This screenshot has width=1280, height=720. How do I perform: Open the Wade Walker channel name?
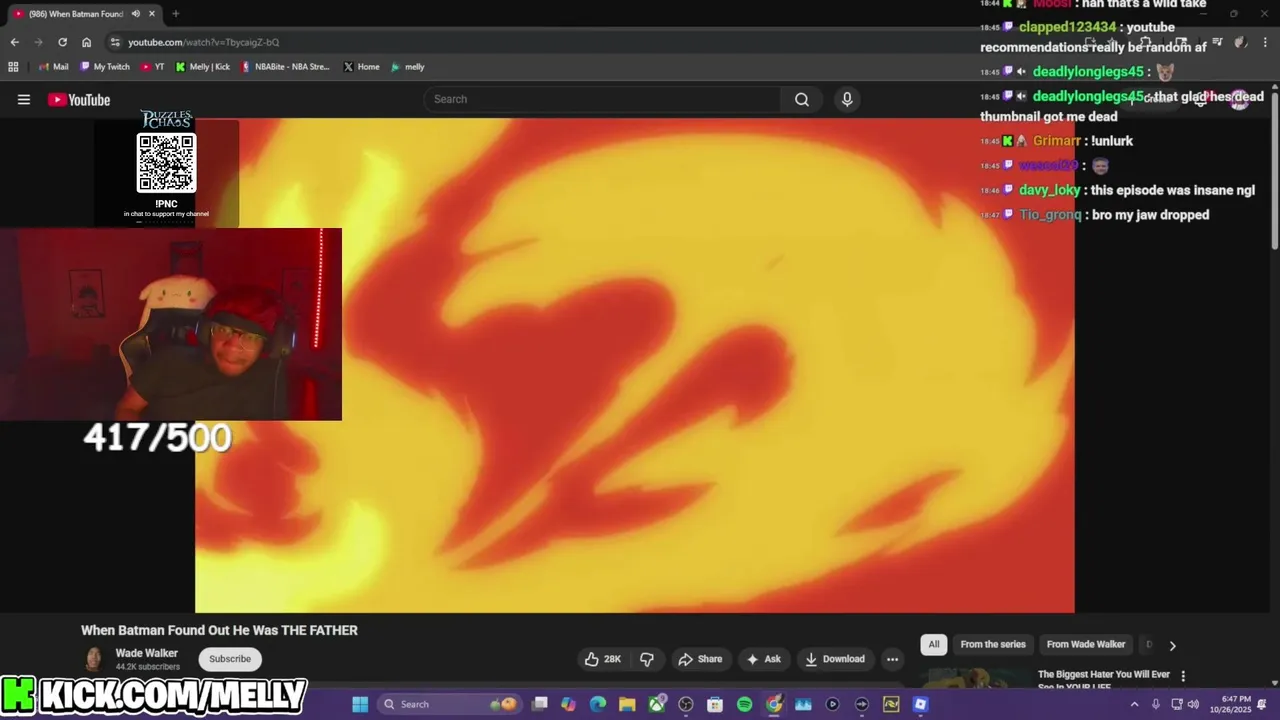coord(147,653)
